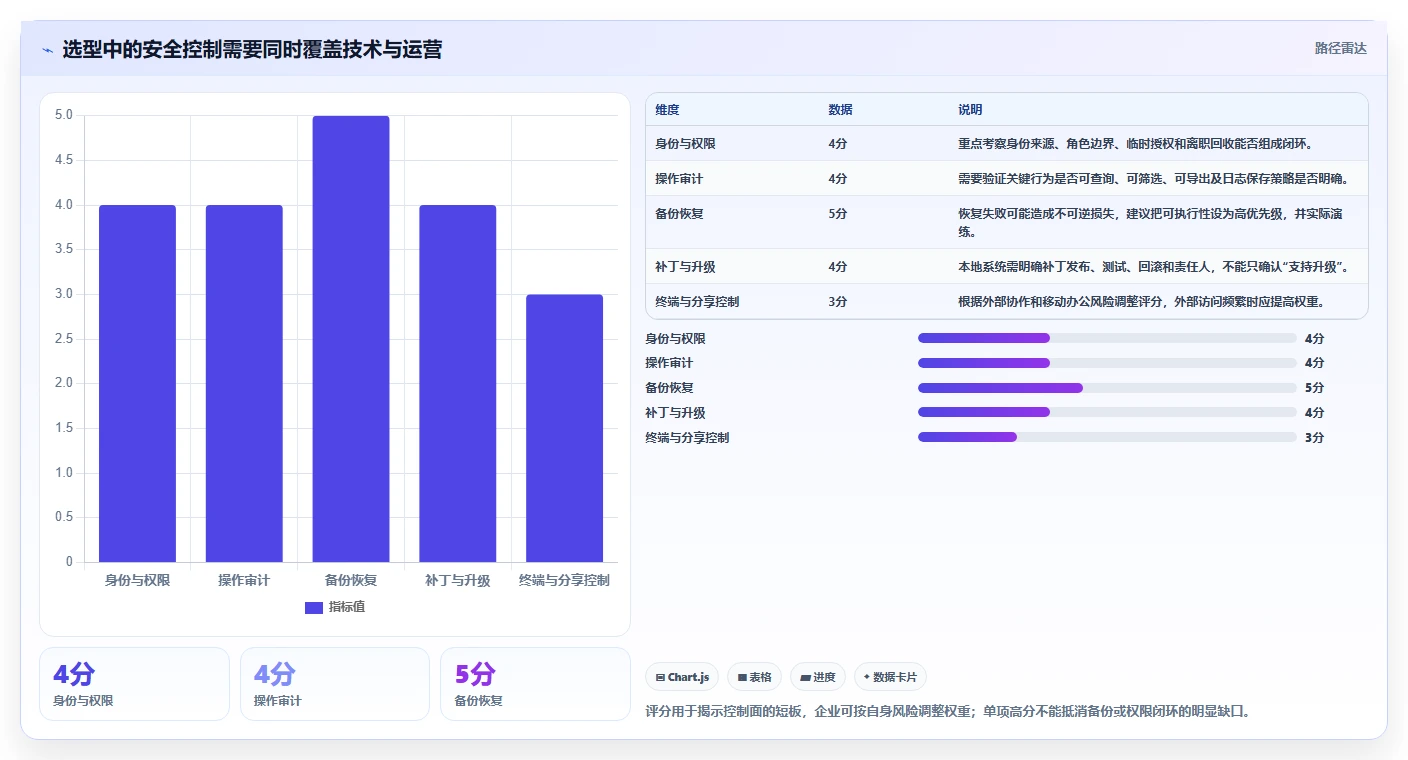Screen dimensions: 1408x760
Task: Click the 路径雷达 label at top right
Action: click(x=1340, y=48)
